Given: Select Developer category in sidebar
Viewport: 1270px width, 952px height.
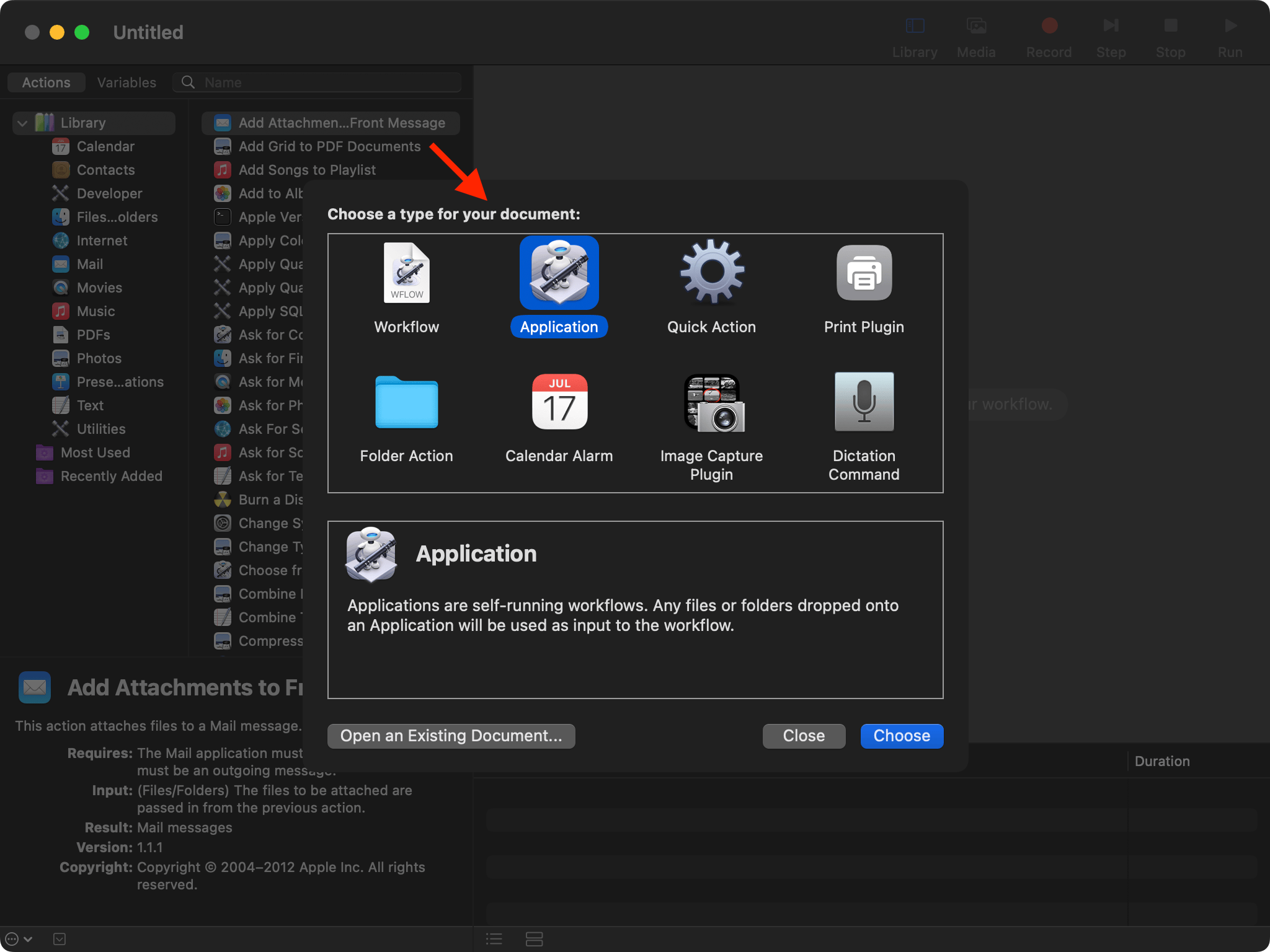Looking at the screenshot, I should 97,193.
